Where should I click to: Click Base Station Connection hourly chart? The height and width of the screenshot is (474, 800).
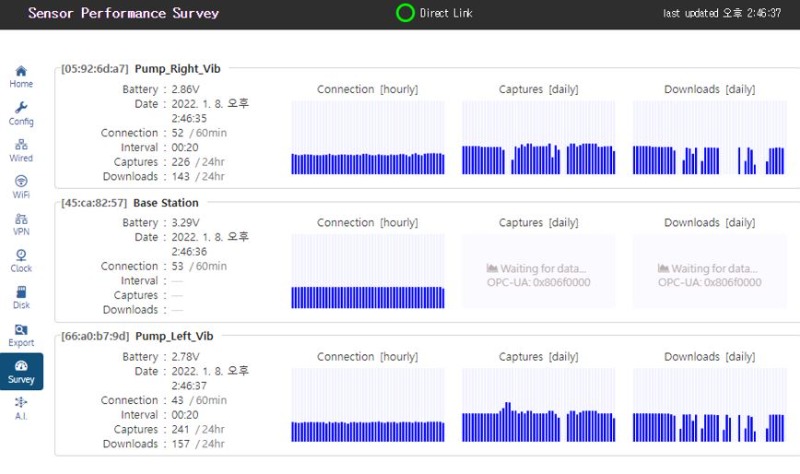coord(368,271)
